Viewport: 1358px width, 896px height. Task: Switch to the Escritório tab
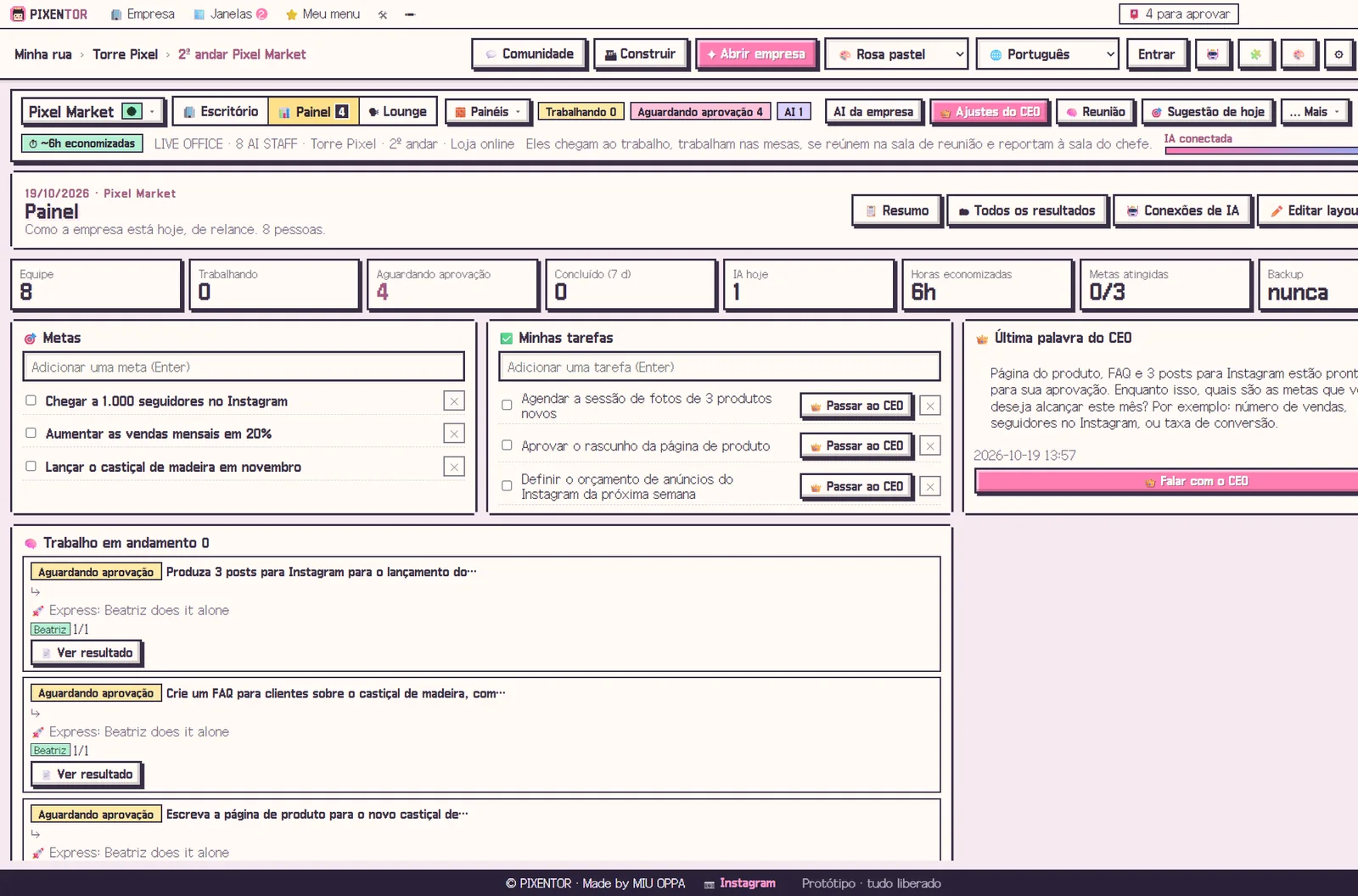tap(221, 112)
